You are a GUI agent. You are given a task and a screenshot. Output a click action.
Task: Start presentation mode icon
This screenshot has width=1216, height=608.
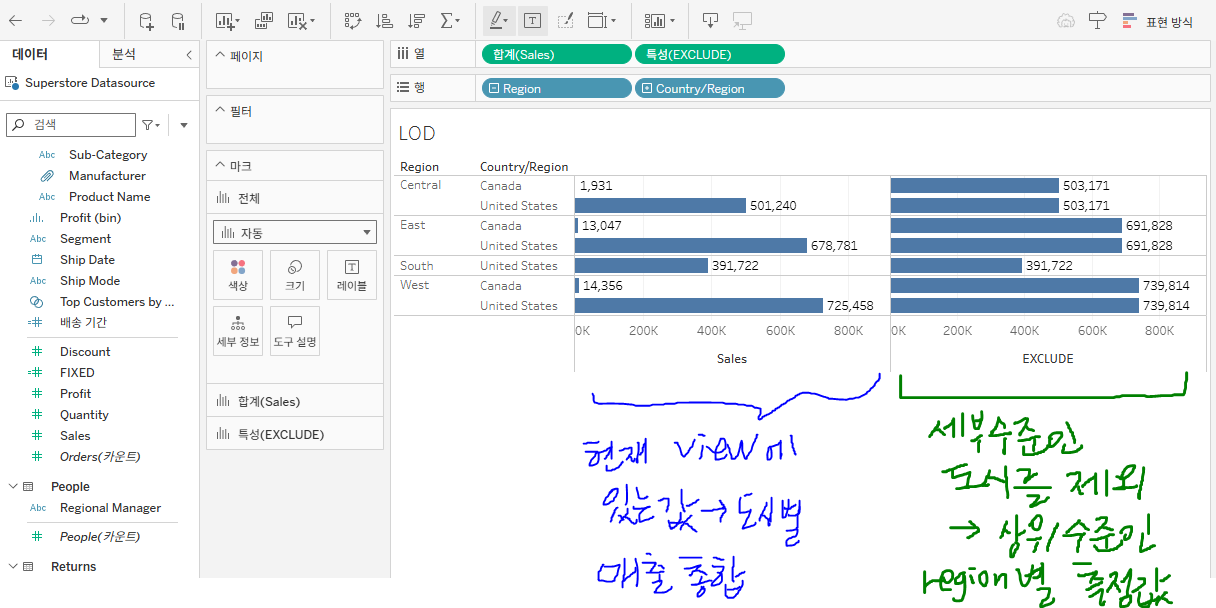pos(742,20)
